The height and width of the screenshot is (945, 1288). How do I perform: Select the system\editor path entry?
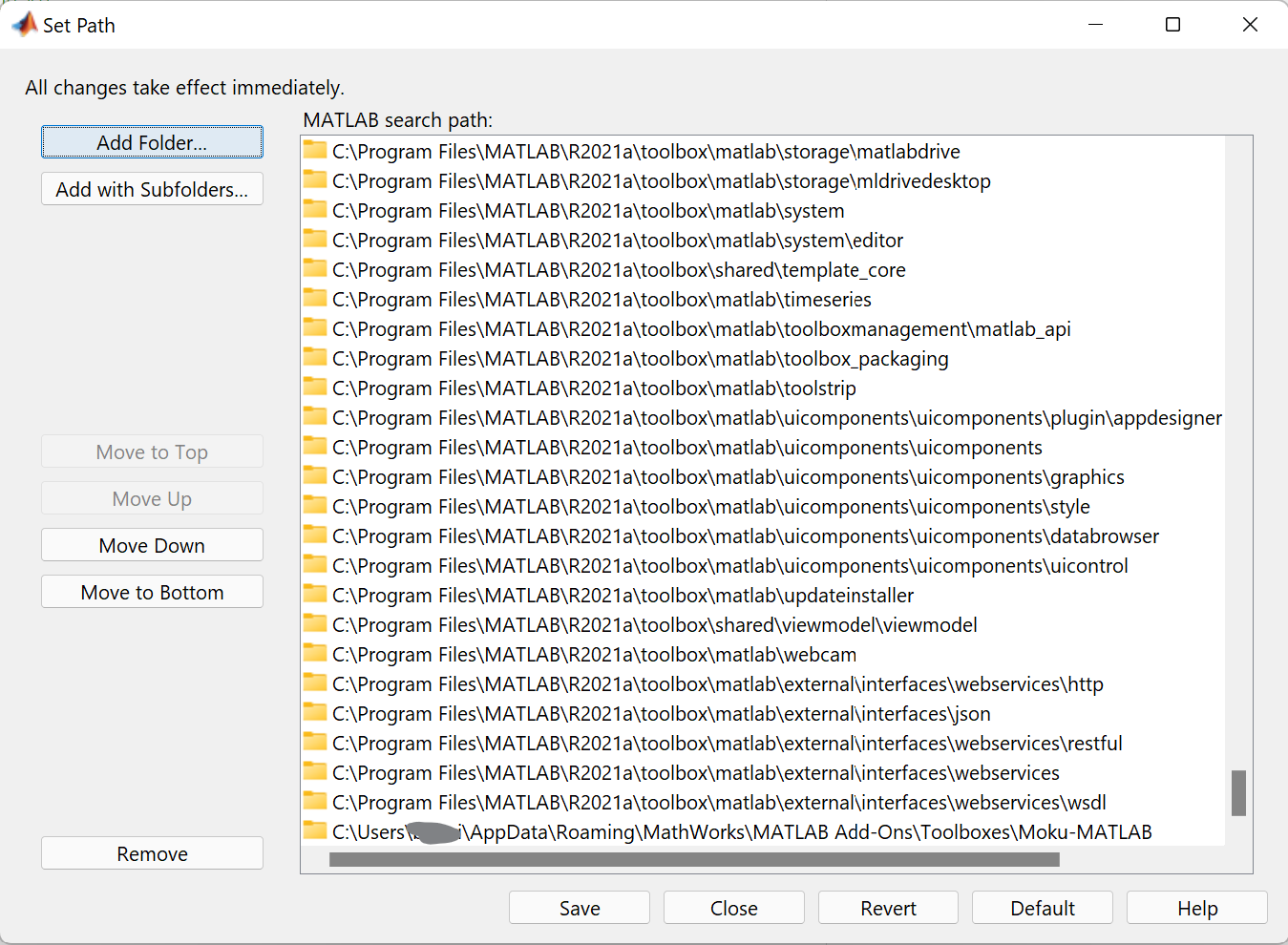618,241
